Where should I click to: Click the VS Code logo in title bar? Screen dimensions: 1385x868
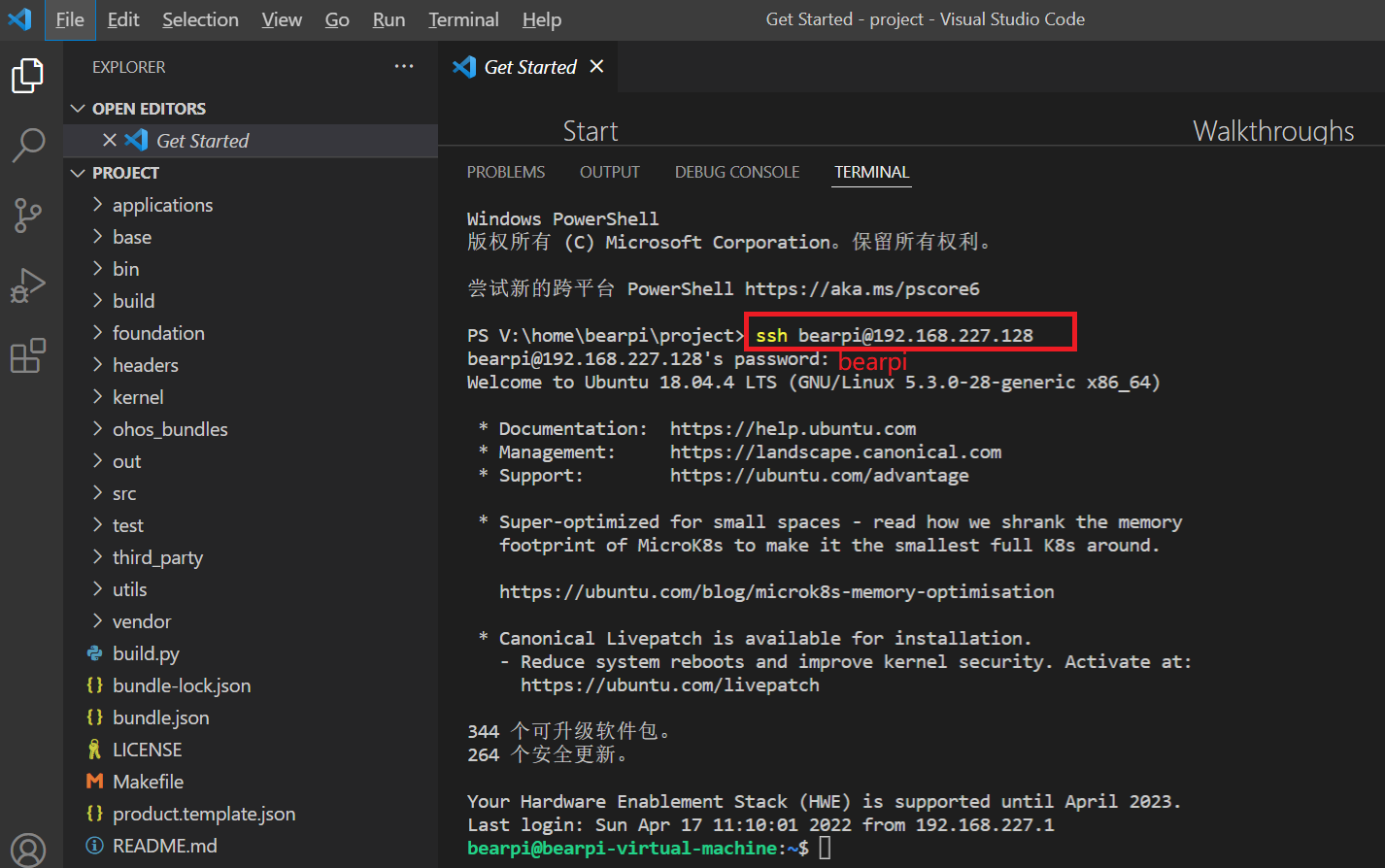coord(19,19)
